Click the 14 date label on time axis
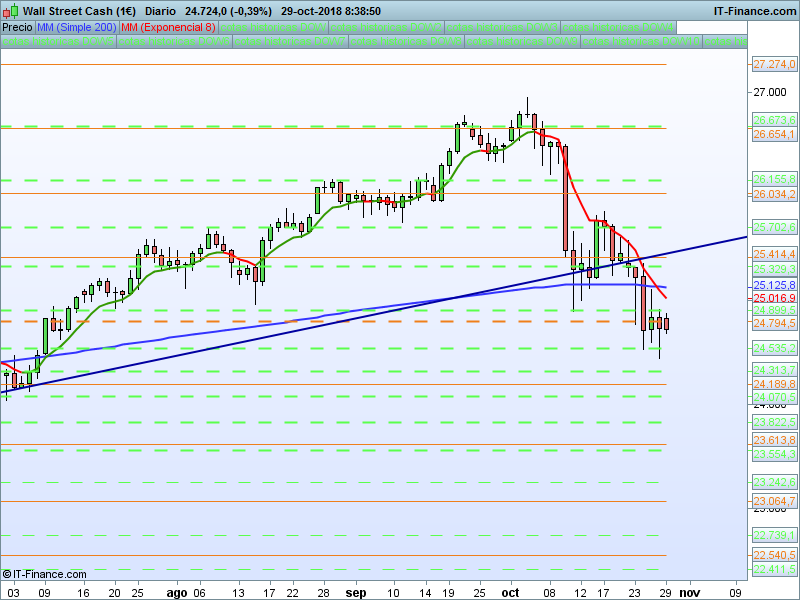Viewport: 800px width, 600px height. coord(425,593)
